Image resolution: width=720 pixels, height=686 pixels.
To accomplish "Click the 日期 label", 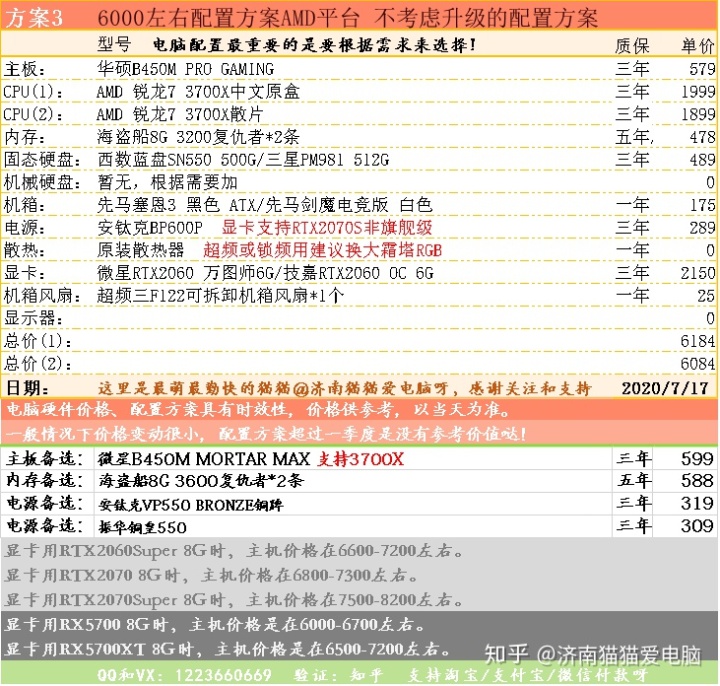I will click(27, 388).
